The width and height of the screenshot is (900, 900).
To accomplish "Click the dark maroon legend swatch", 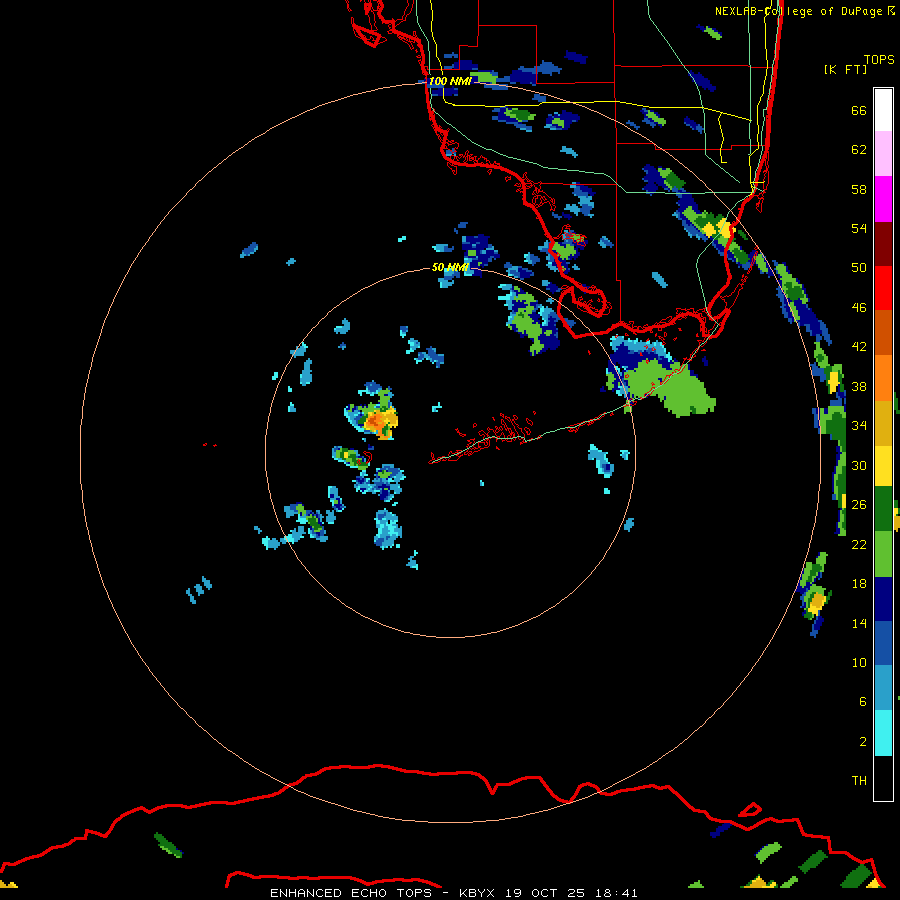I will pyautogui.click(x=883, y=243).
